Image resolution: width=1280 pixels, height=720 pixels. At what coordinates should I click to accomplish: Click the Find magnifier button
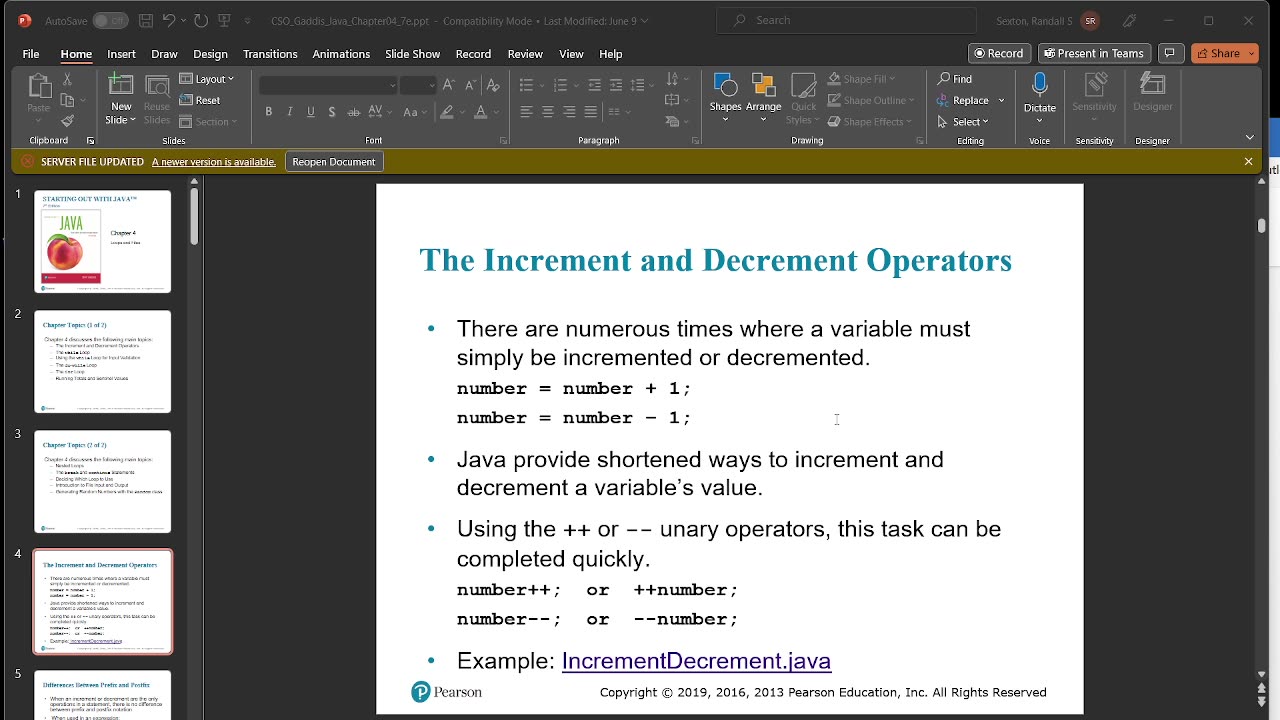[955, 79]
